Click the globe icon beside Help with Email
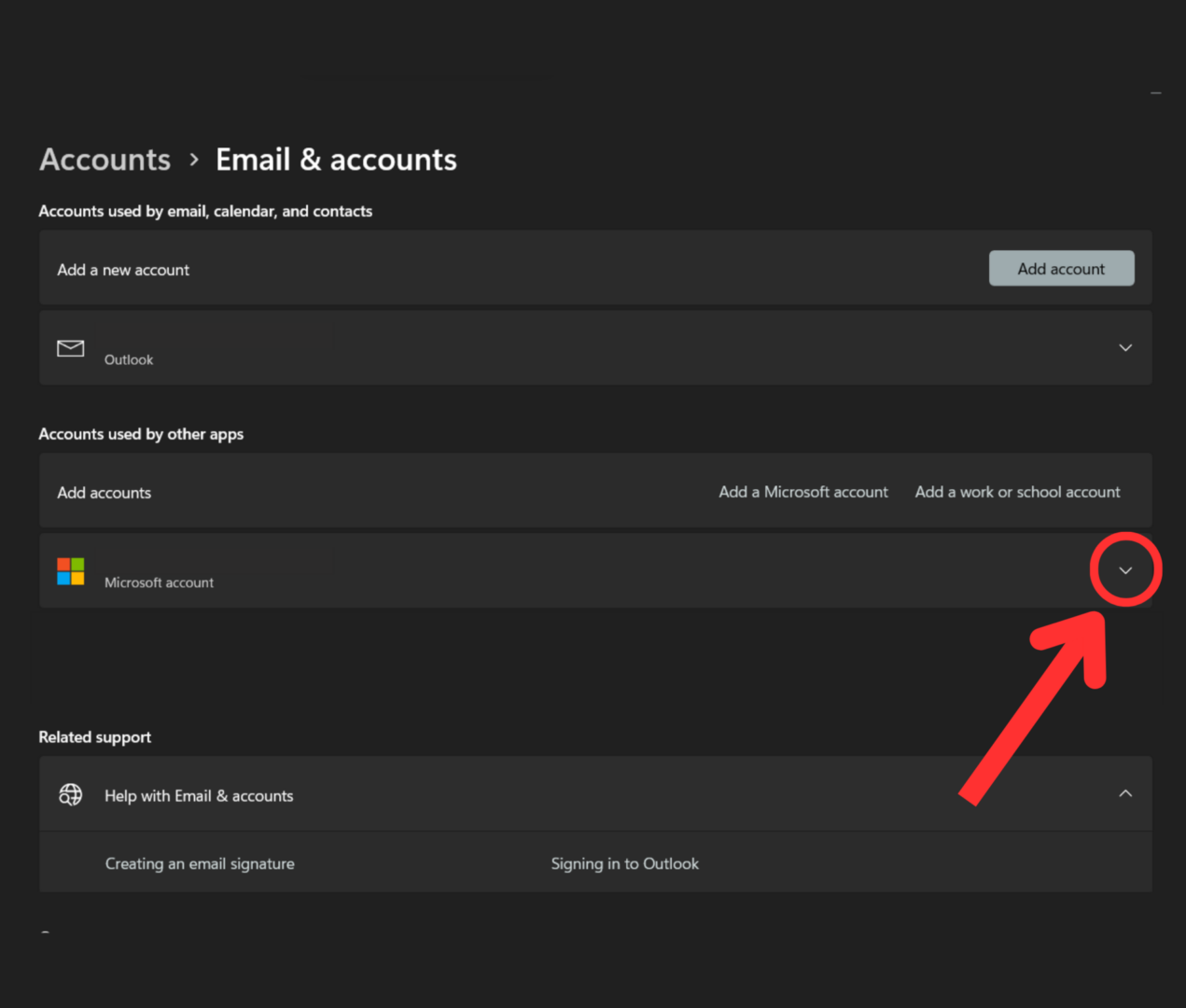The height and width of the screenshot is (1008, 1186). pyautogui.click(x=70, y=794)
